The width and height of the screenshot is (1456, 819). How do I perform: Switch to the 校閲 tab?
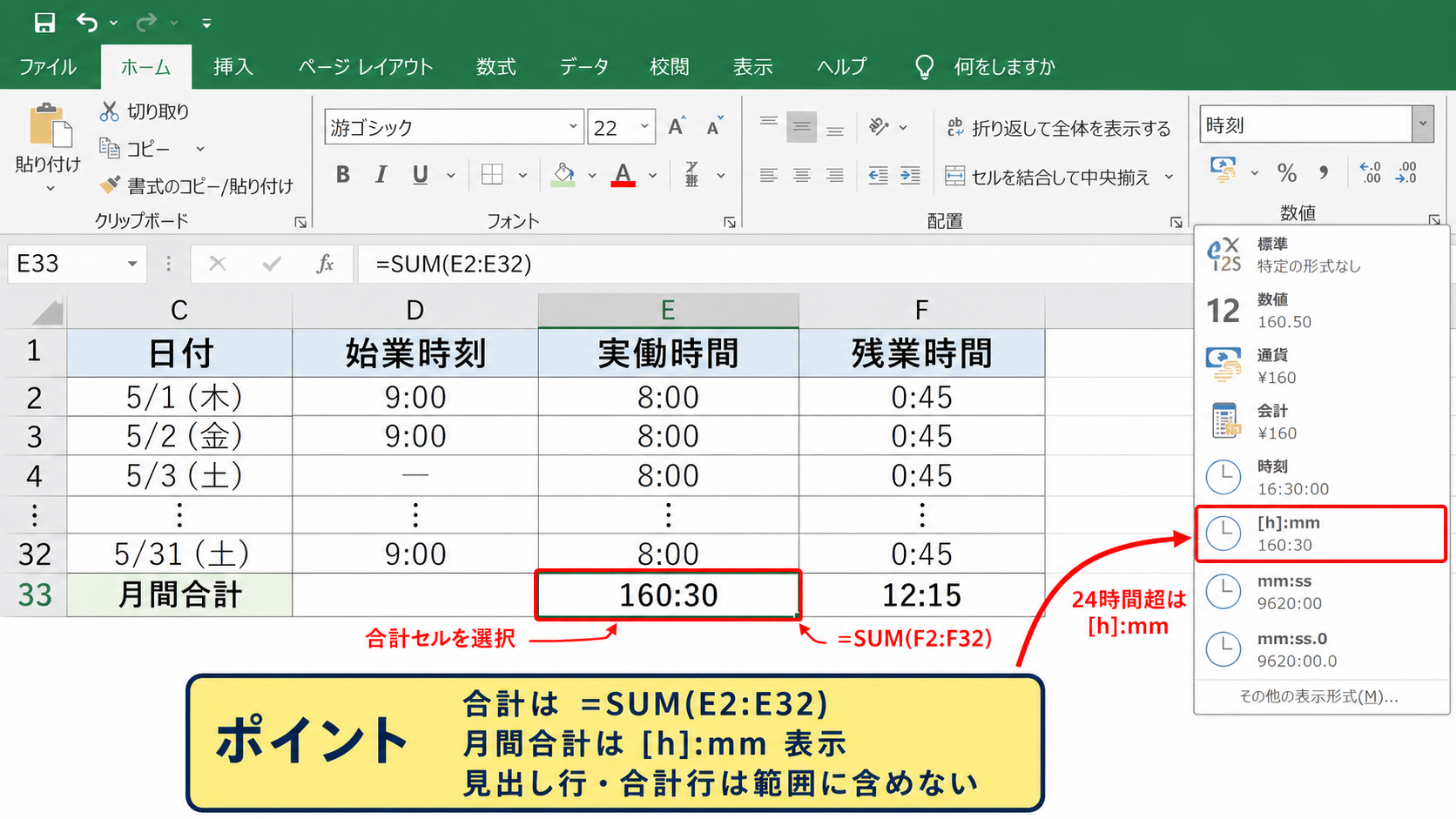tap(670, 67)
